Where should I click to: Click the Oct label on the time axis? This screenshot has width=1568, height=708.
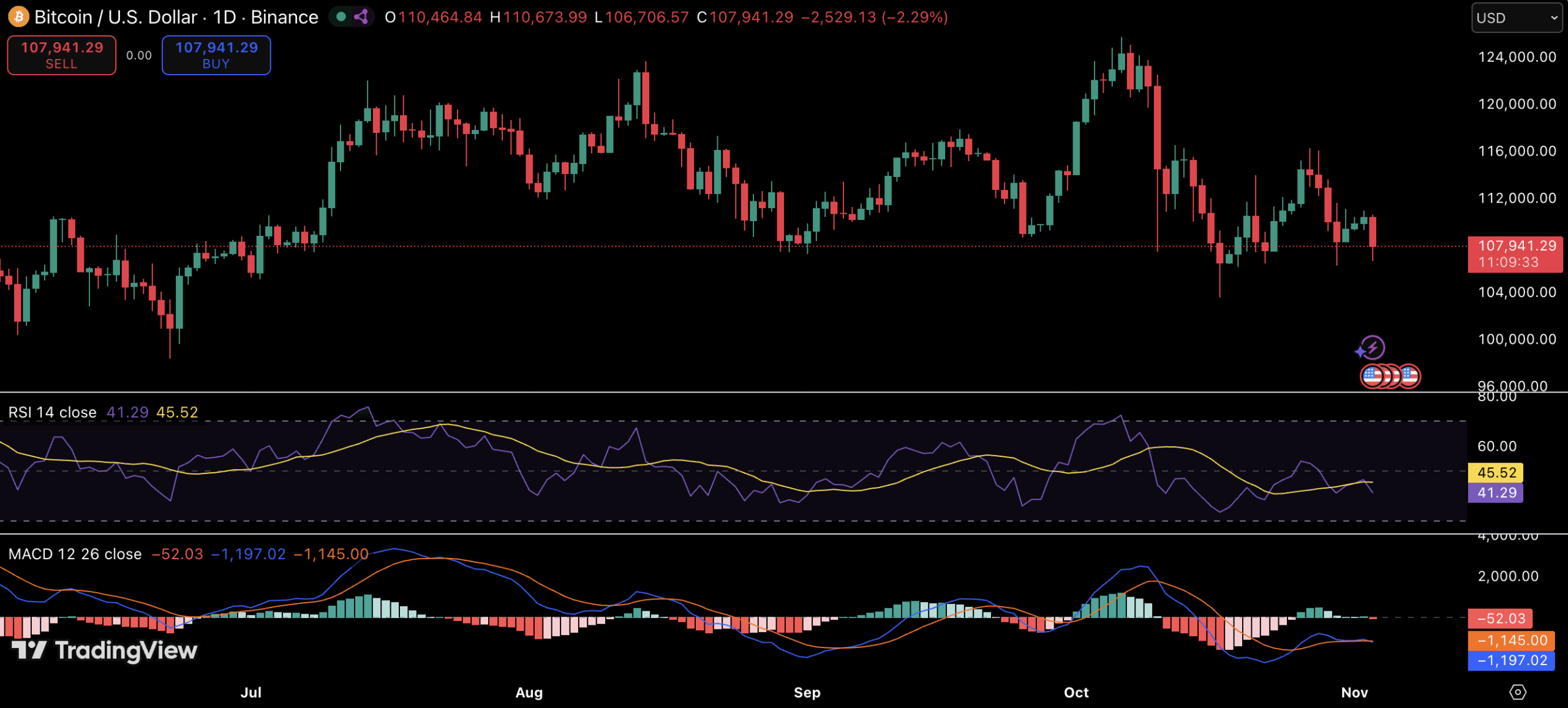click(x=1076, y=692)
